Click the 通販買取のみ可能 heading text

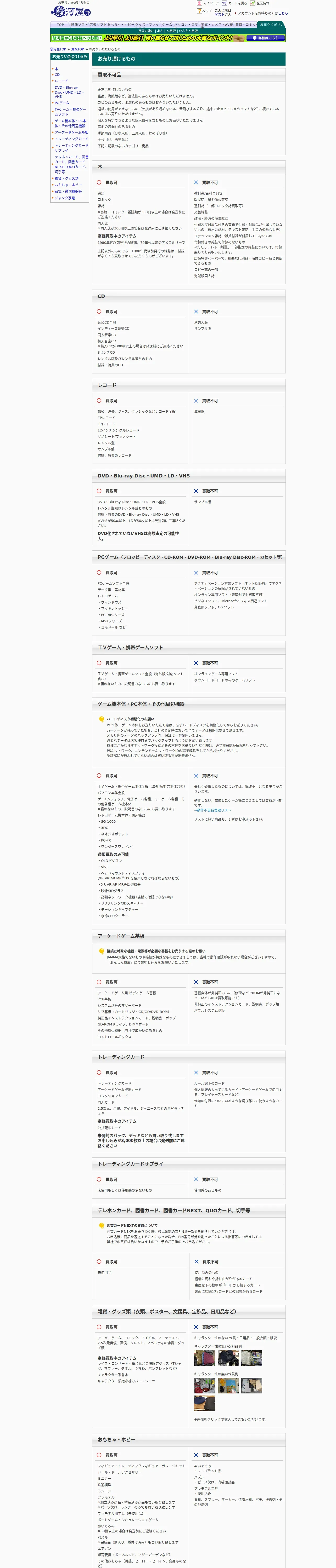[113, 854]
